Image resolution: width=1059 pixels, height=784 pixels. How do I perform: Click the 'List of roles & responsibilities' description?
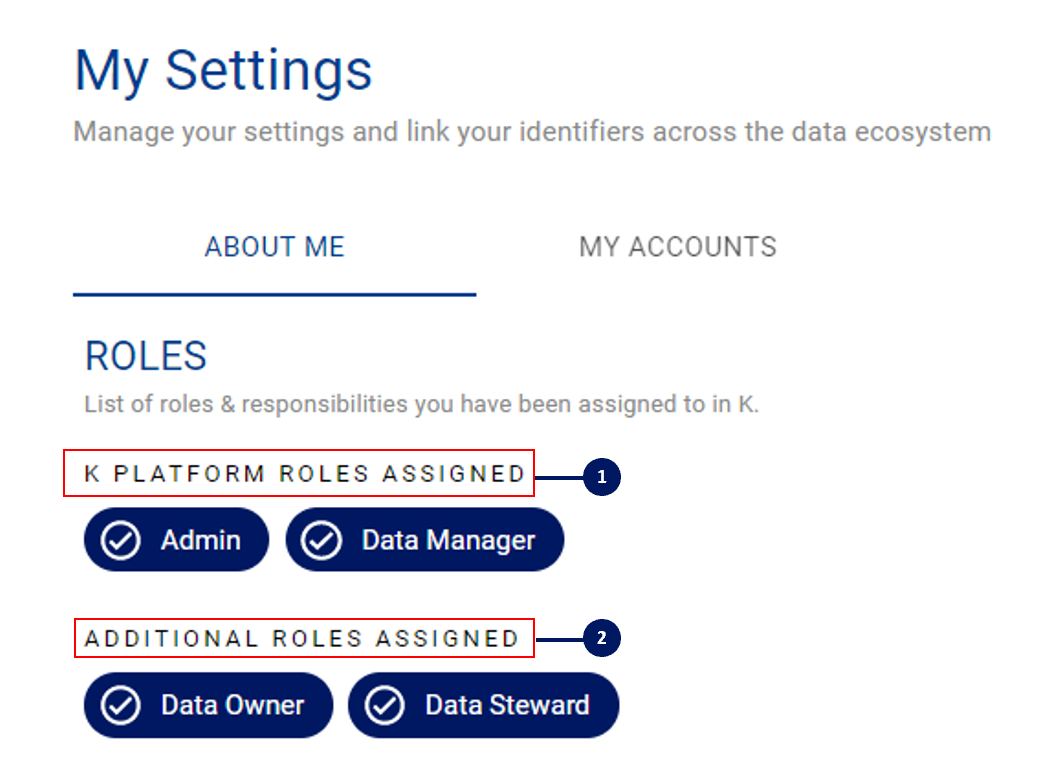[x=421, y=404]
